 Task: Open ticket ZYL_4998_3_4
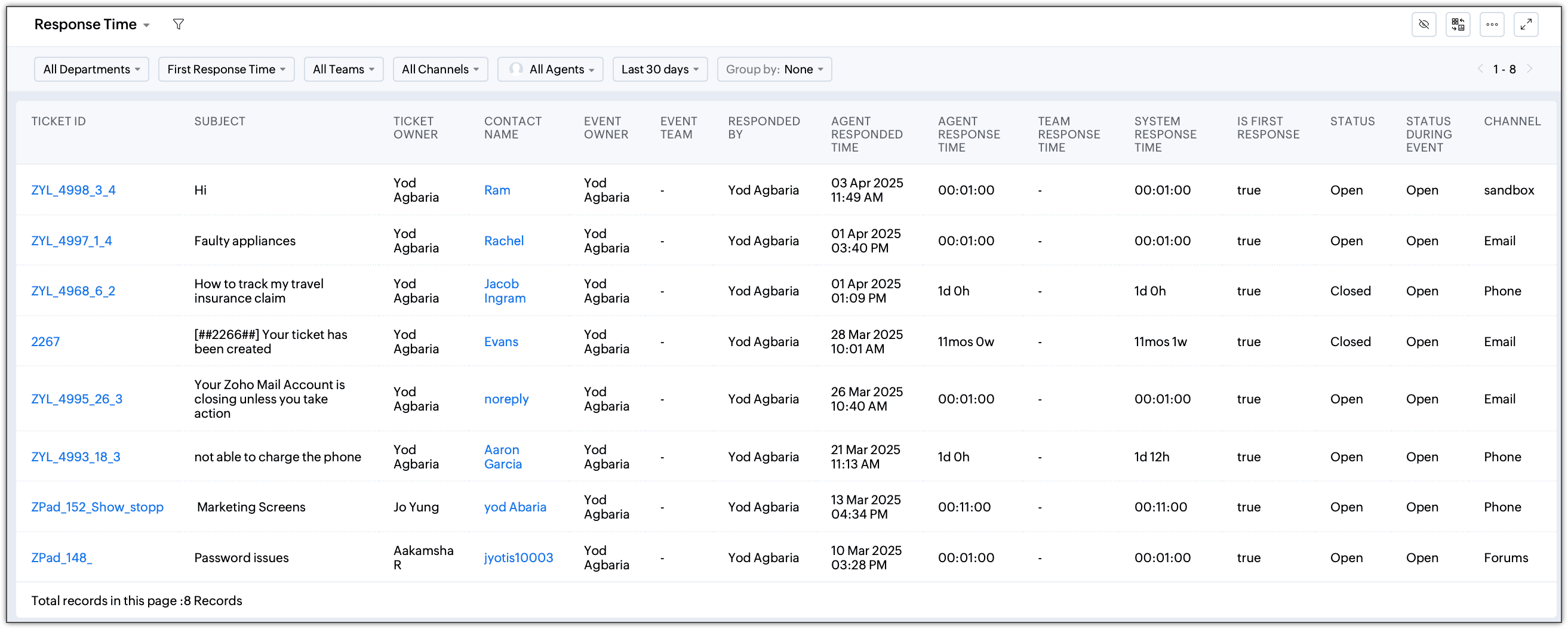(x=73, y=190)
